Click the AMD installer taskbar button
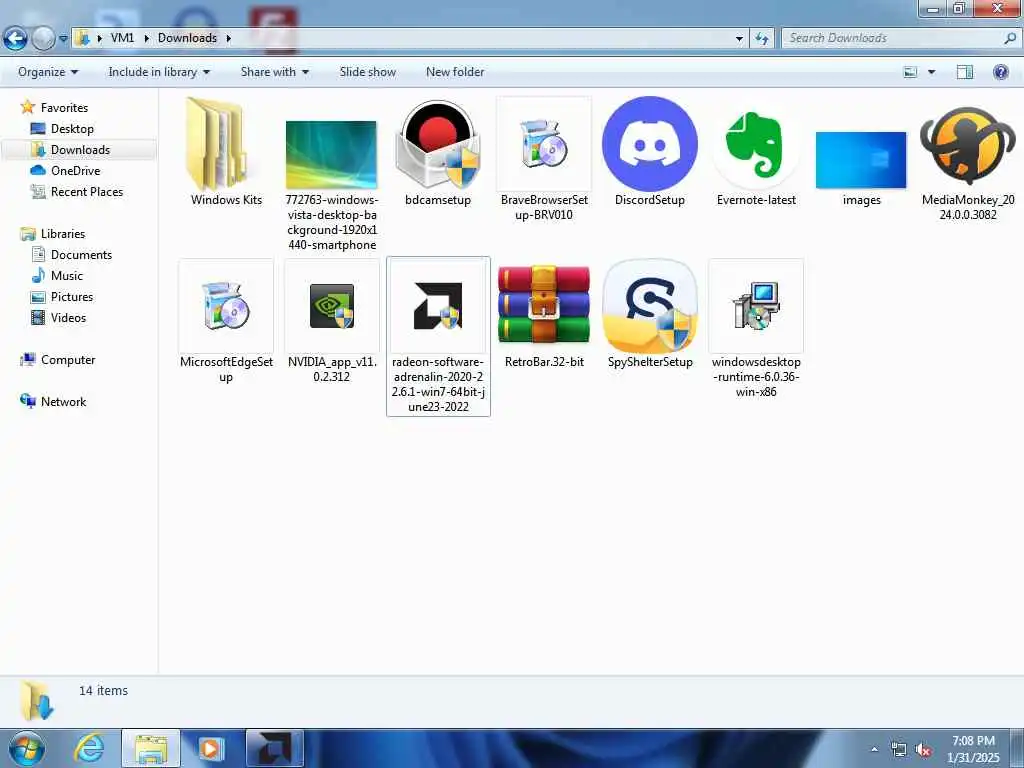This screenshot has height=768, width=1024. (x=274, y=748)
